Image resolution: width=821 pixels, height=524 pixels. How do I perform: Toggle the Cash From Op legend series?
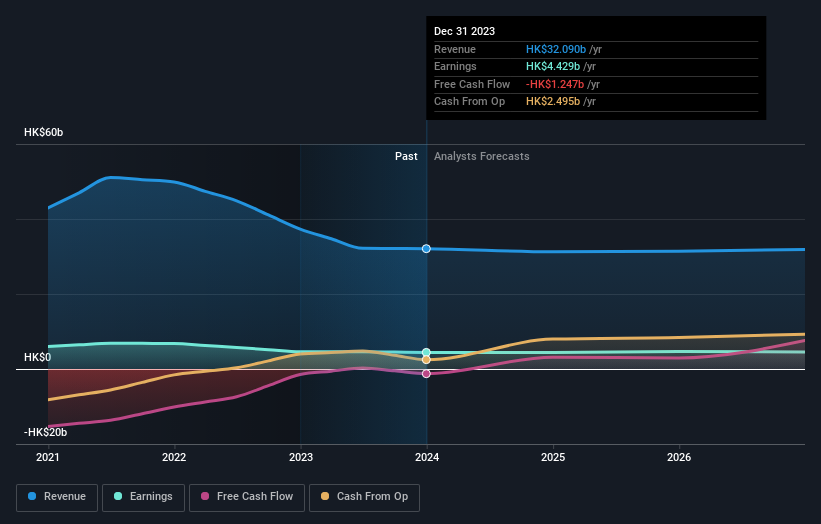[364, 497]
